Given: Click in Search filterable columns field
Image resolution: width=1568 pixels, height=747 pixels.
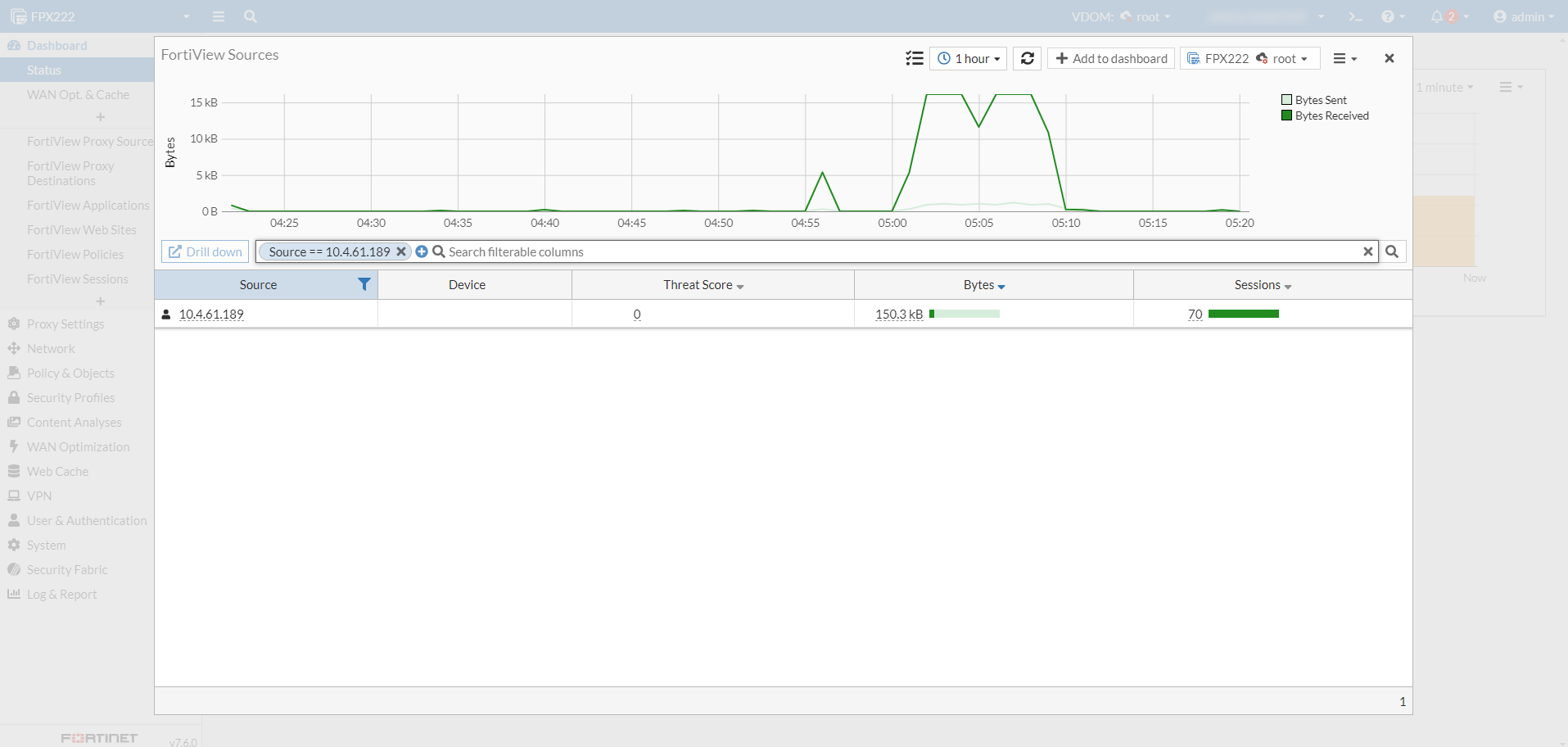Looking at the screenshot, I should [901, 251].
